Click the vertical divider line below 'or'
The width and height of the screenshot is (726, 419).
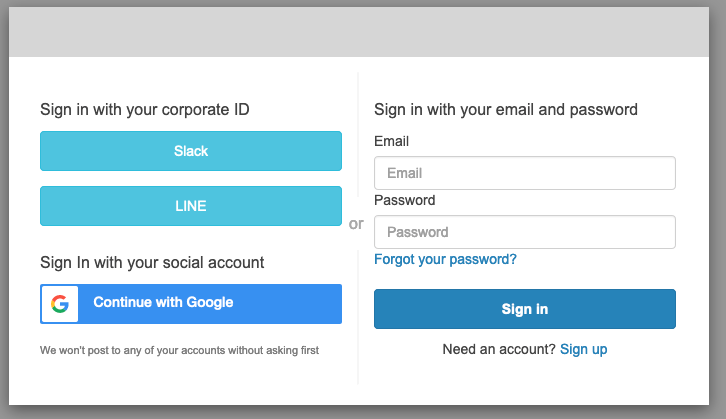click(x=358, y=317)
